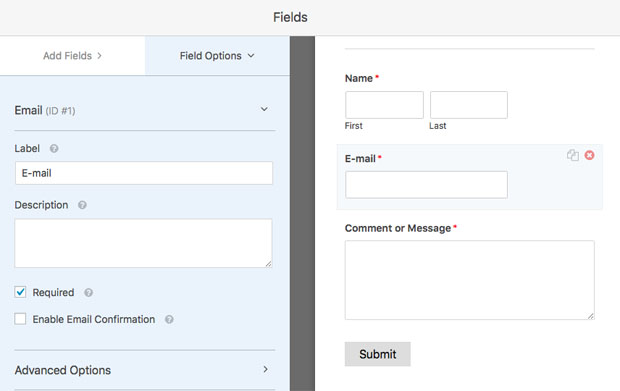Image resolution: width=620 pixels, height=391 pixels.
Task: Click the Label input containing E-mail
Action: [x=144, y=173]
